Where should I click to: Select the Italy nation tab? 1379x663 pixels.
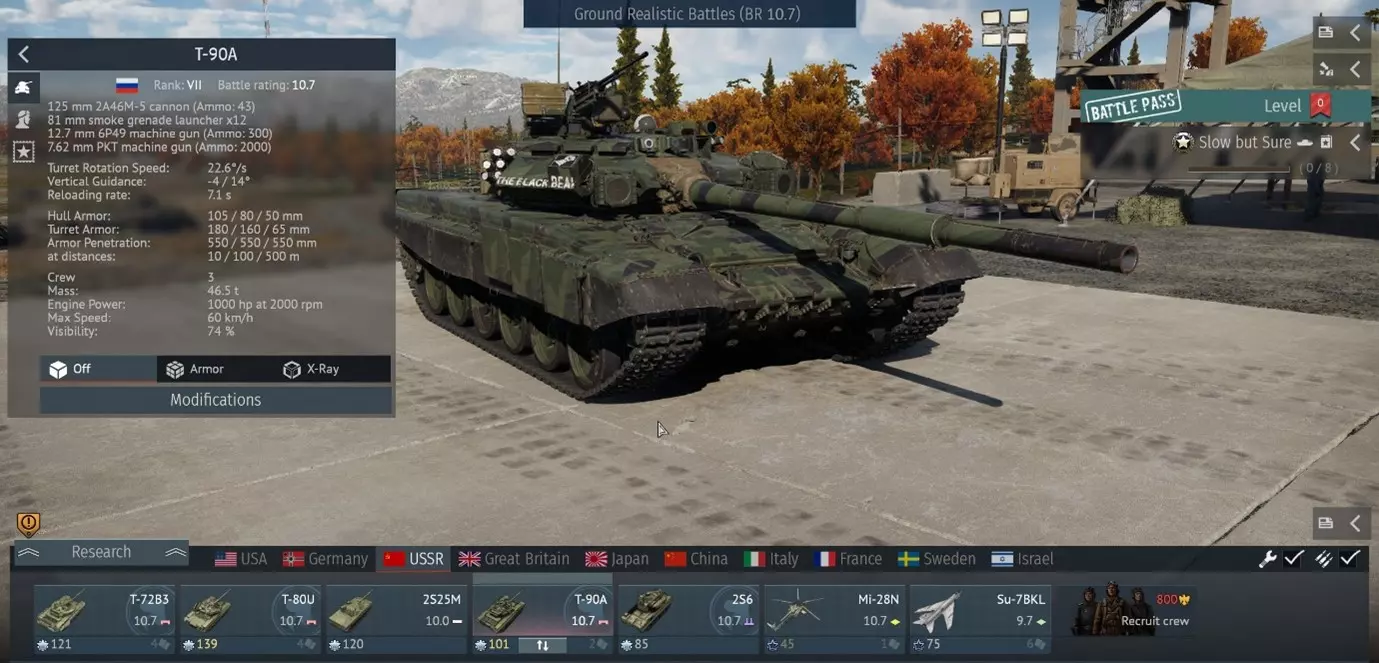(x=771, y=559)
